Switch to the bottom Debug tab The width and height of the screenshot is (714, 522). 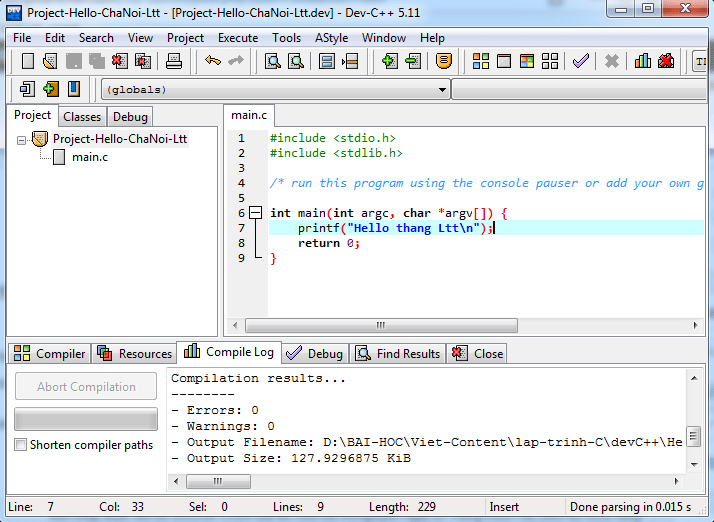point(315,353)
